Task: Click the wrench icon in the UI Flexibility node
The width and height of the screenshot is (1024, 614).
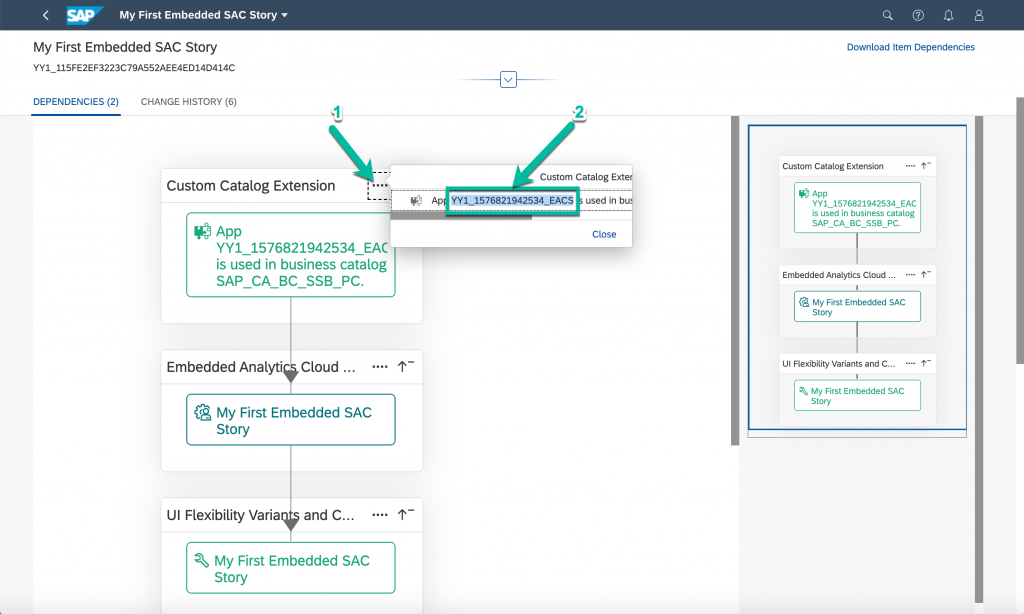Action: pos(202,560)
